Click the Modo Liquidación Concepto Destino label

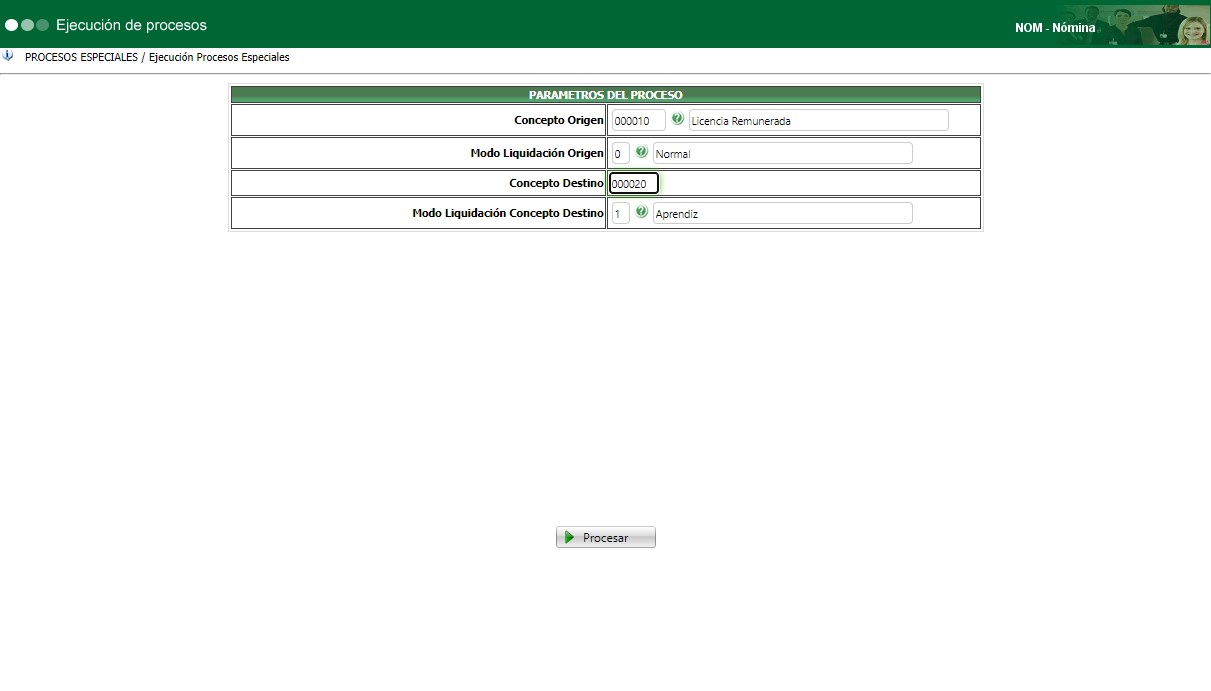coord(508,213)
